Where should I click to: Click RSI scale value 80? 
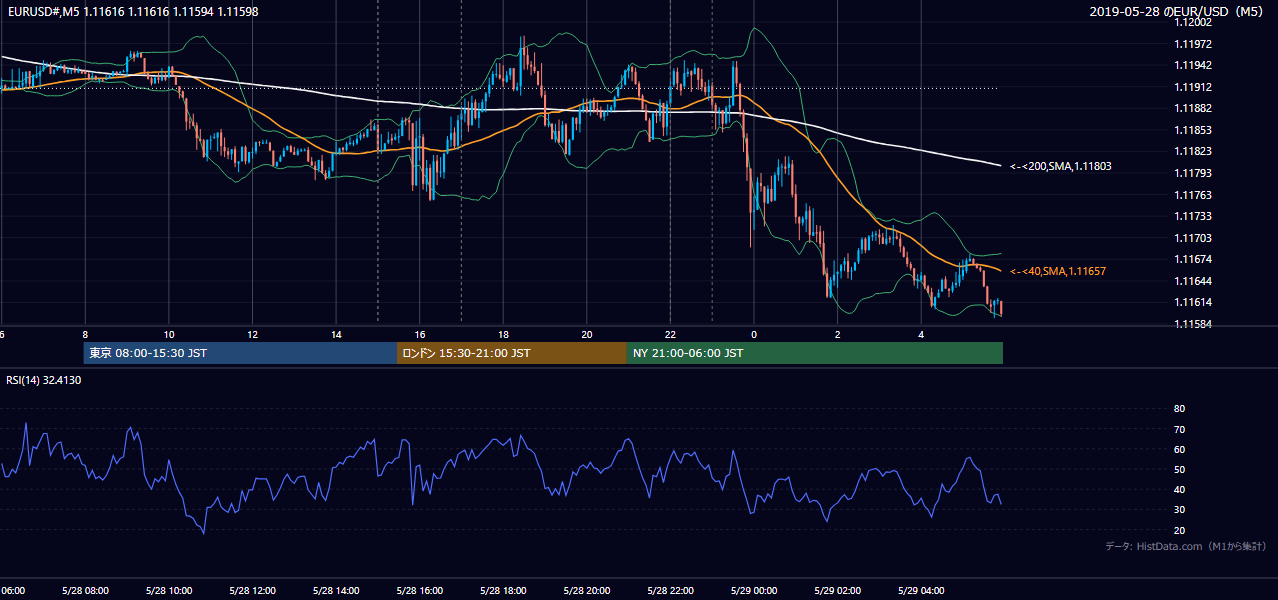pyautogui.click(x=1179, y=409)
